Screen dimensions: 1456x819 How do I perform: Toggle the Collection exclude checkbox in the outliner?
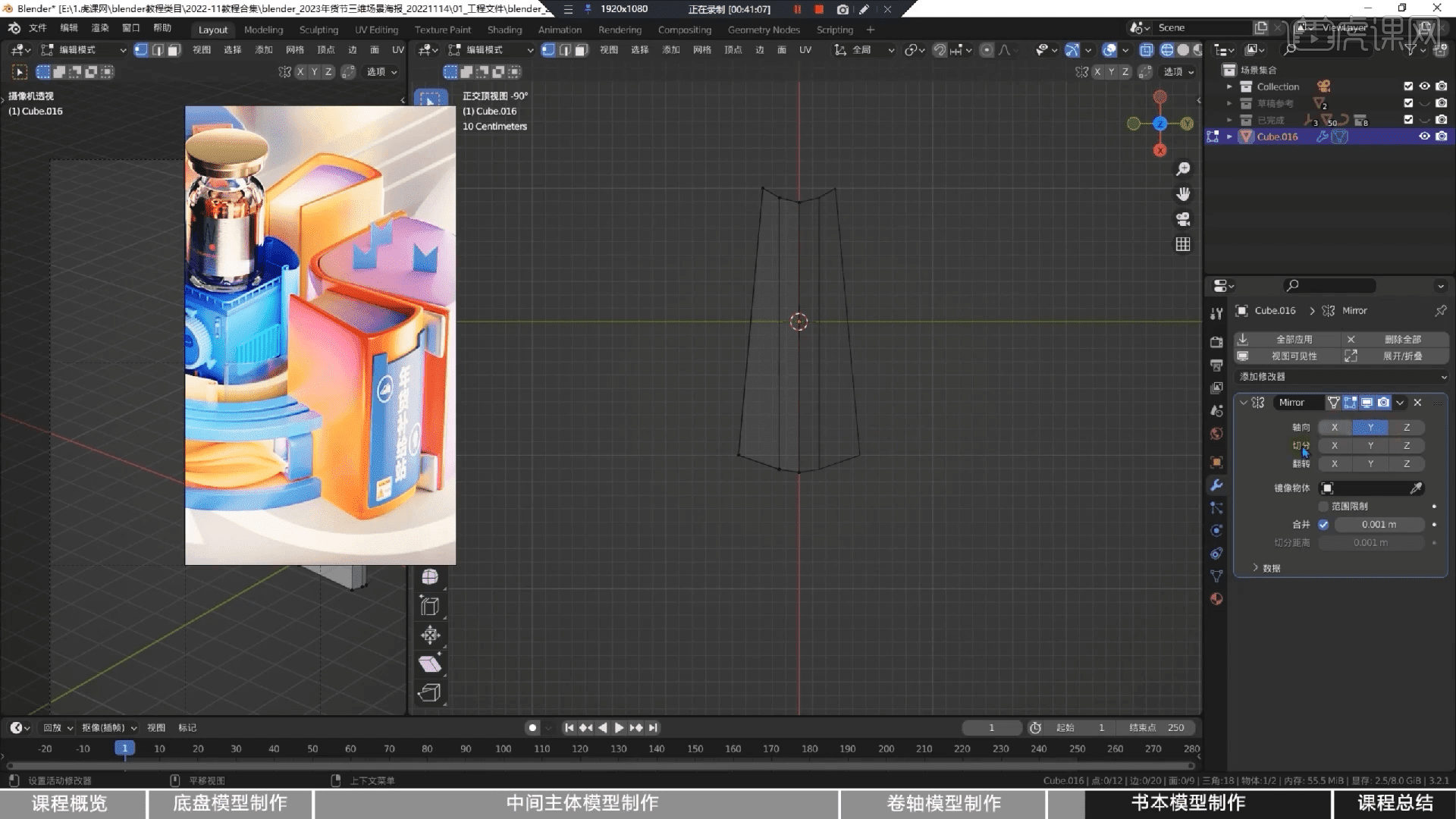(1408, 86)
